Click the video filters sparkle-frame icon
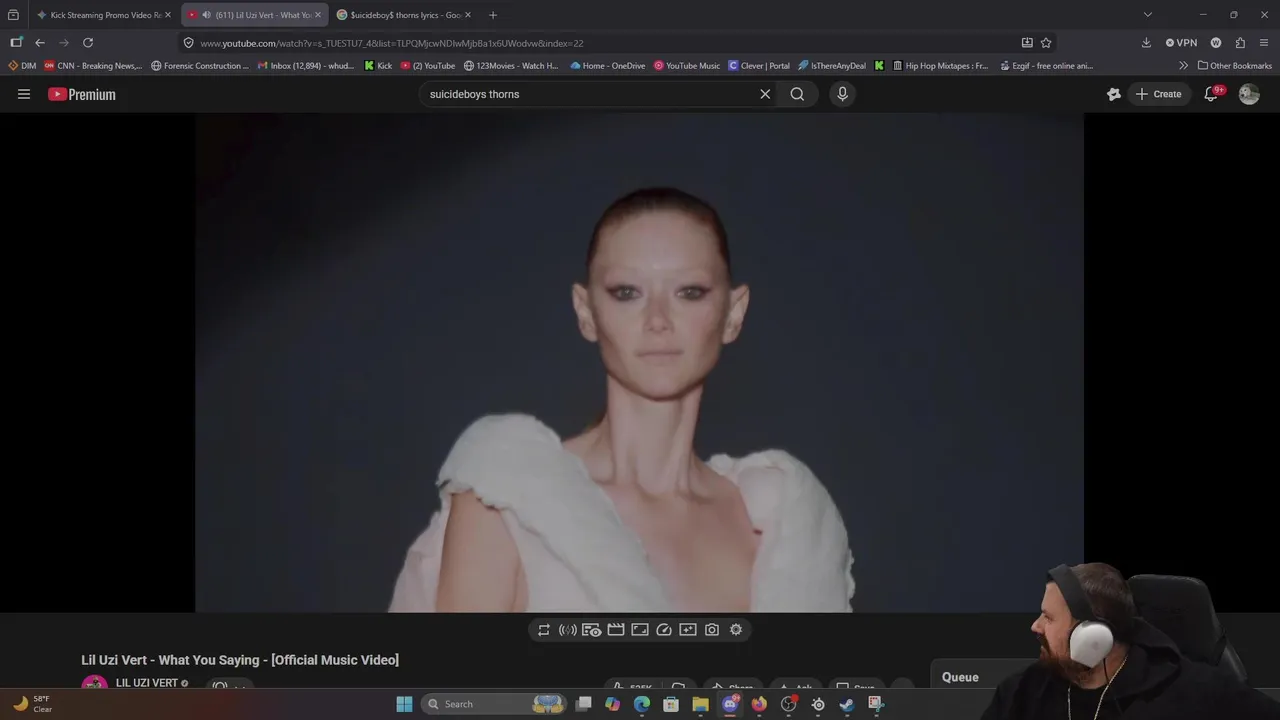Screen dimensions: 1280x720 pyautogui.click(x=688, y=630)
